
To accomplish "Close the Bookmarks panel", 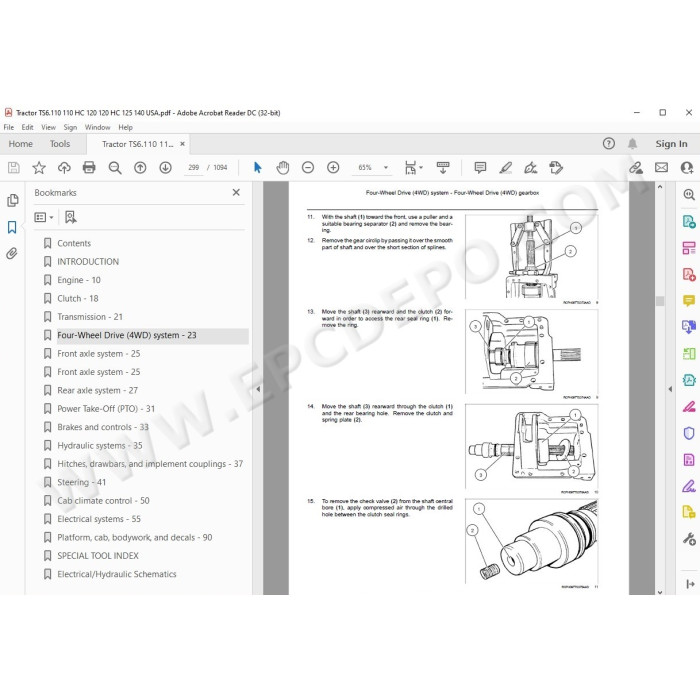I will tap(236, 192).
